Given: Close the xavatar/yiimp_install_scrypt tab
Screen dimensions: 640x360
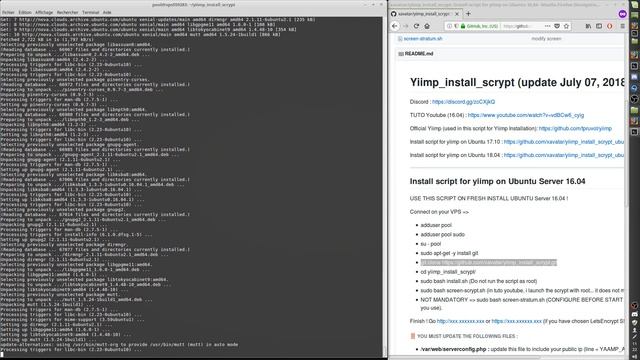Looking at the screenshot, I should point(457,13).
